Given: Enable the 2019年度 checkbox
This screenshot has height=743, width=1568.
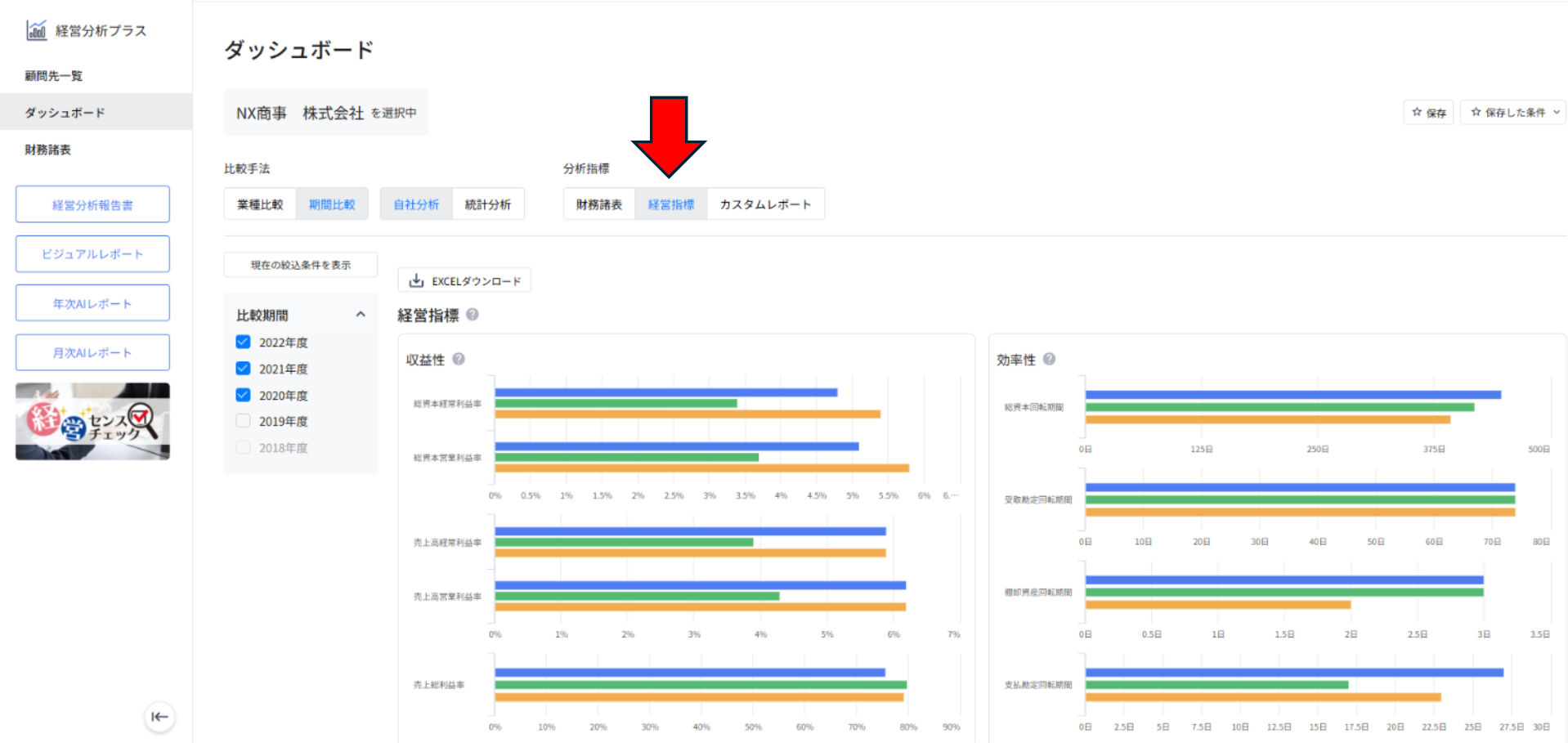Looking at the screenshot, I should pyautogui.click(x=243, y=421).
